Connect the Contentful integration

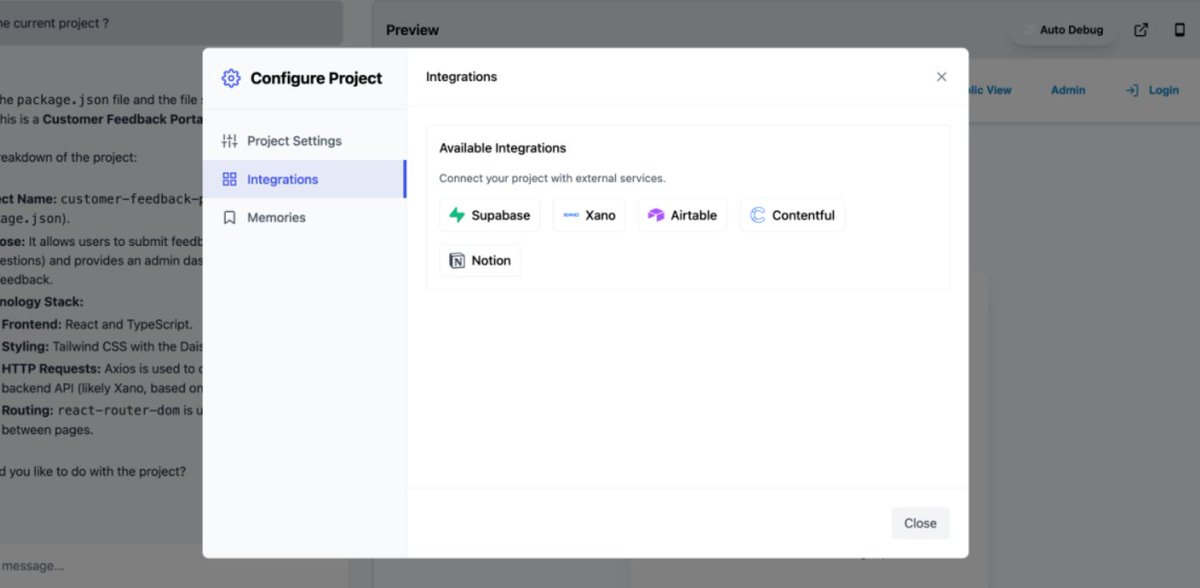click(x=792, y=215)
